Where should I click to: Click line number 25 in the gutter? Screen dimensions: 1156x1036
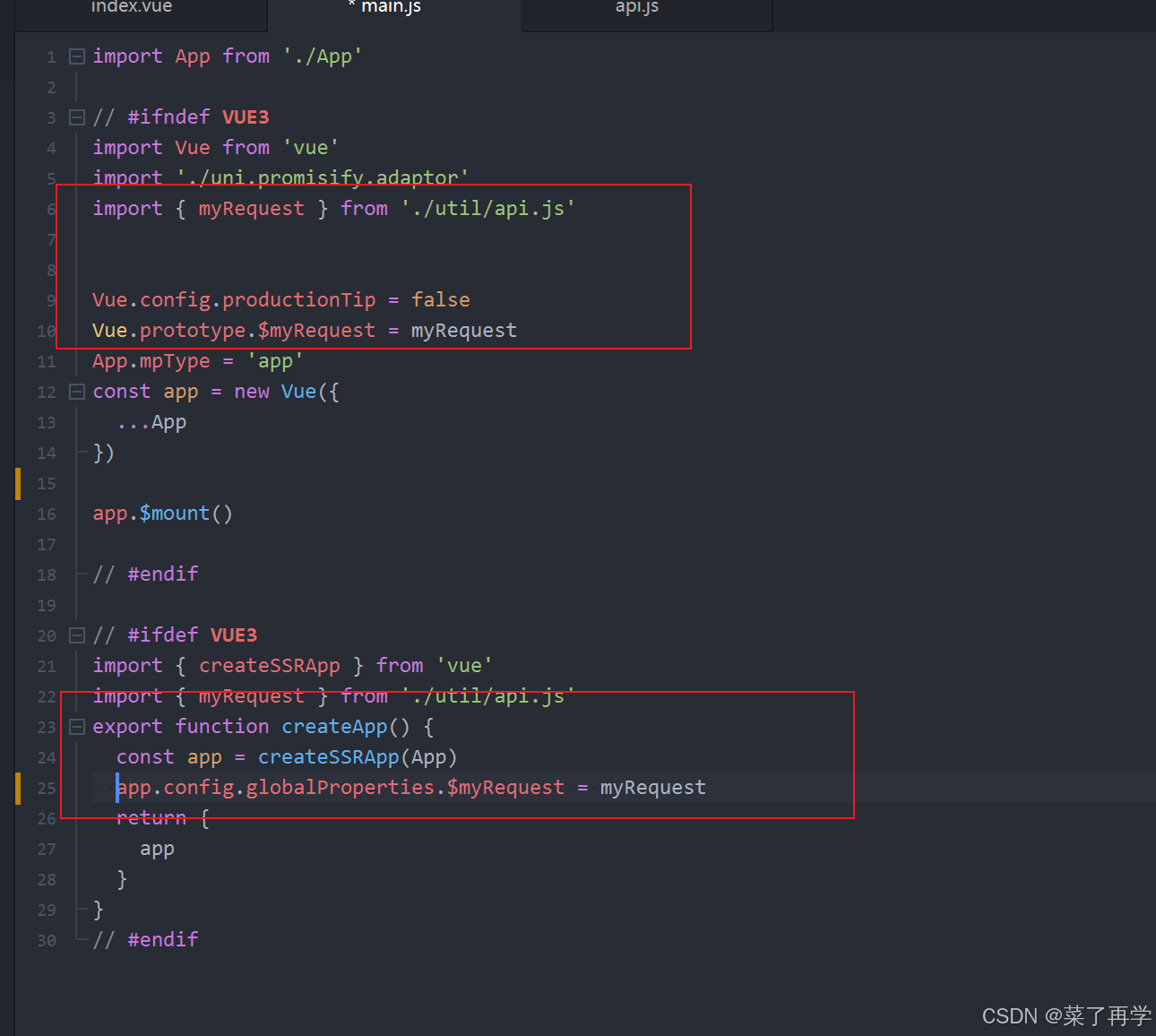click(x=47, y=789)
